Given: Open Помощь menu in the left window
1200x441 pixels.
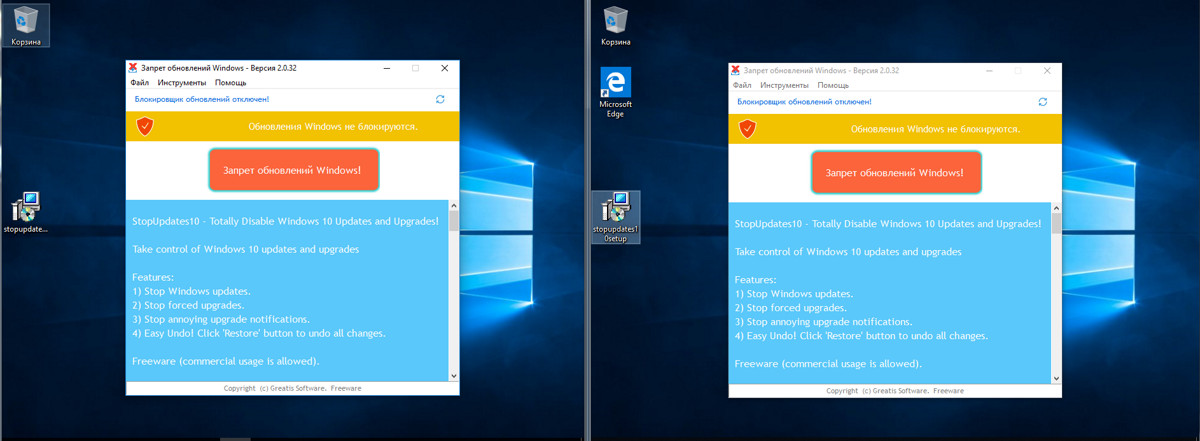Looking at the screenshot, I should tap(230, 83).
